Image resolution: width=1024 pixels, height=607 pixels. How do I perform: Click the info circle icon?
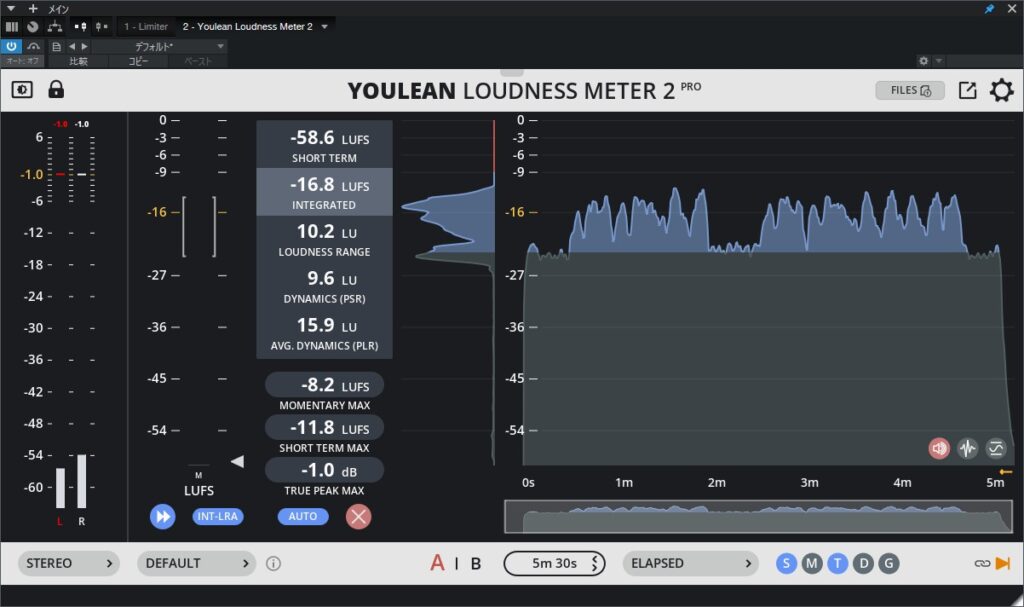[x=274, y=563]
